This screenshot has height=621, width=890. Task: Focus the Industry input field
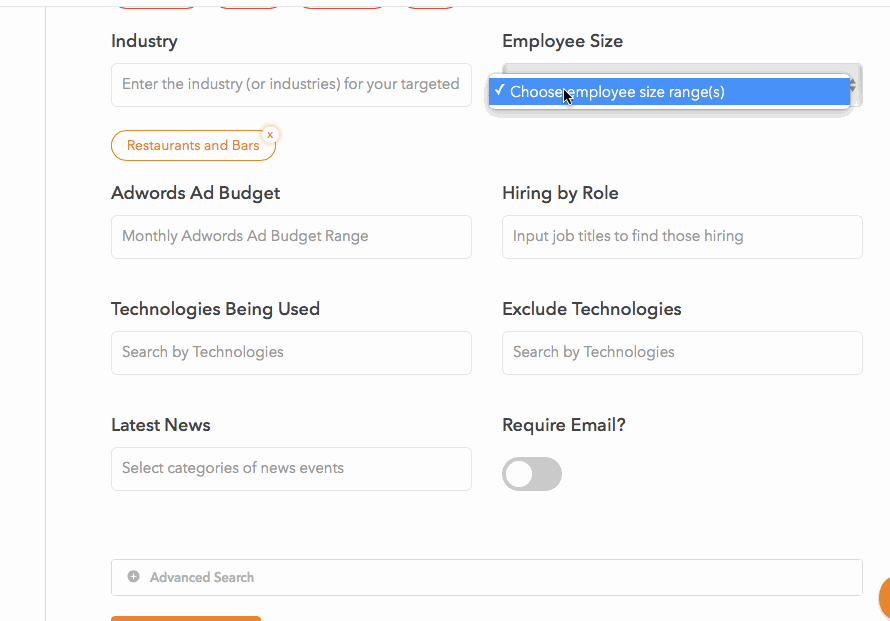click(x=291, y=85)
